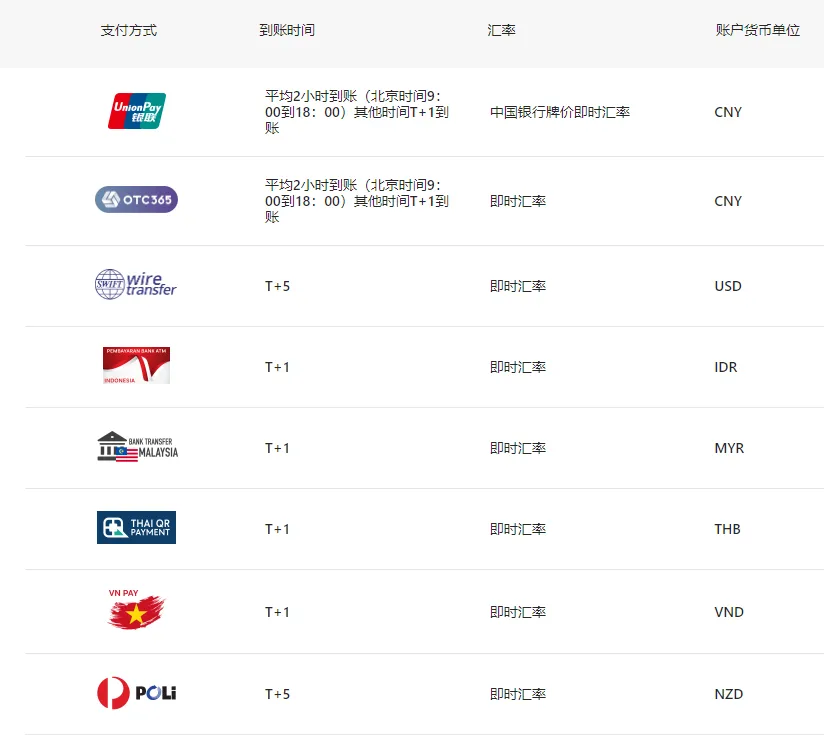Select the OTC365 payment logo

137,200
